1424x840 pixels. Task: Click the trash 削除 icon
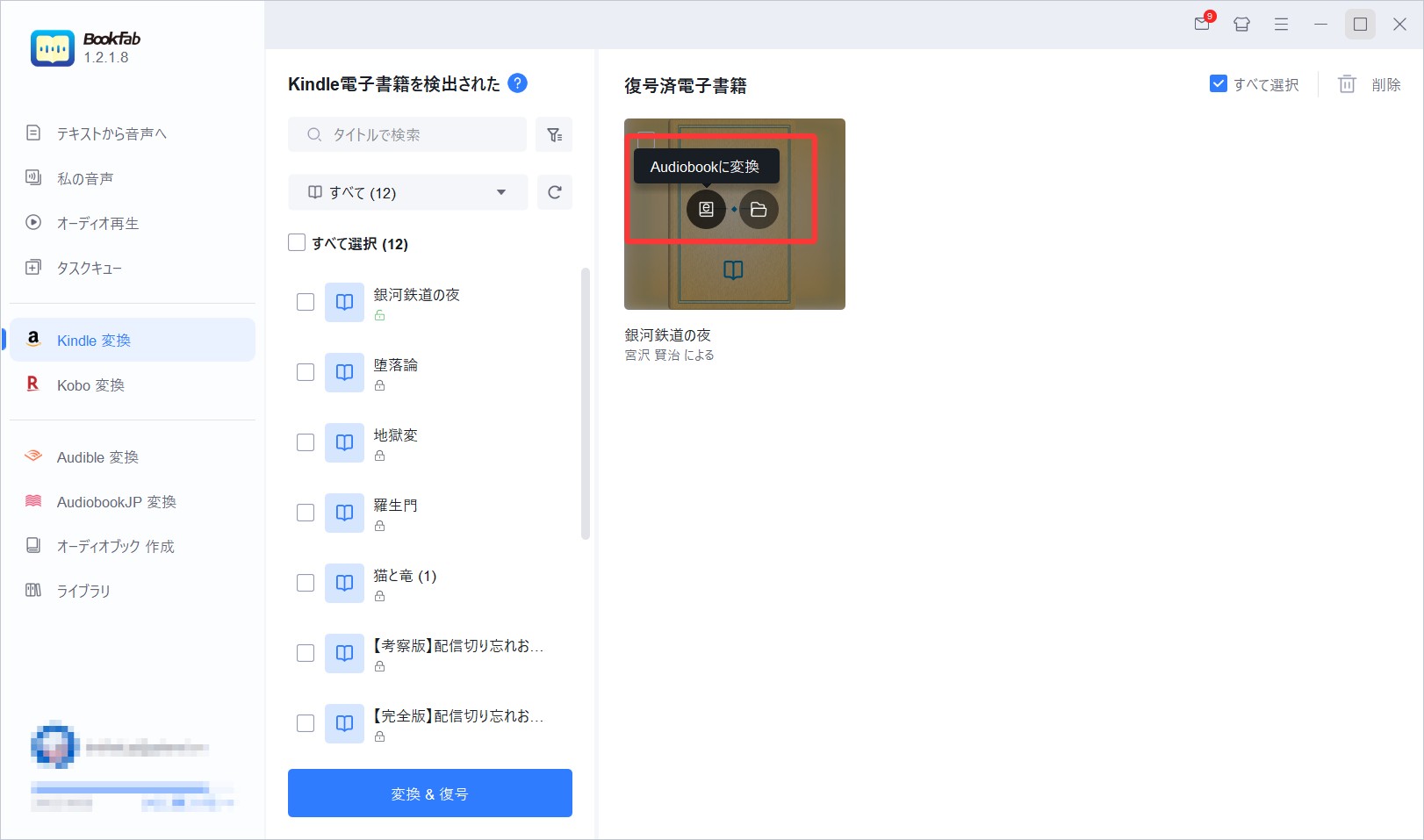click(1347, 84)
